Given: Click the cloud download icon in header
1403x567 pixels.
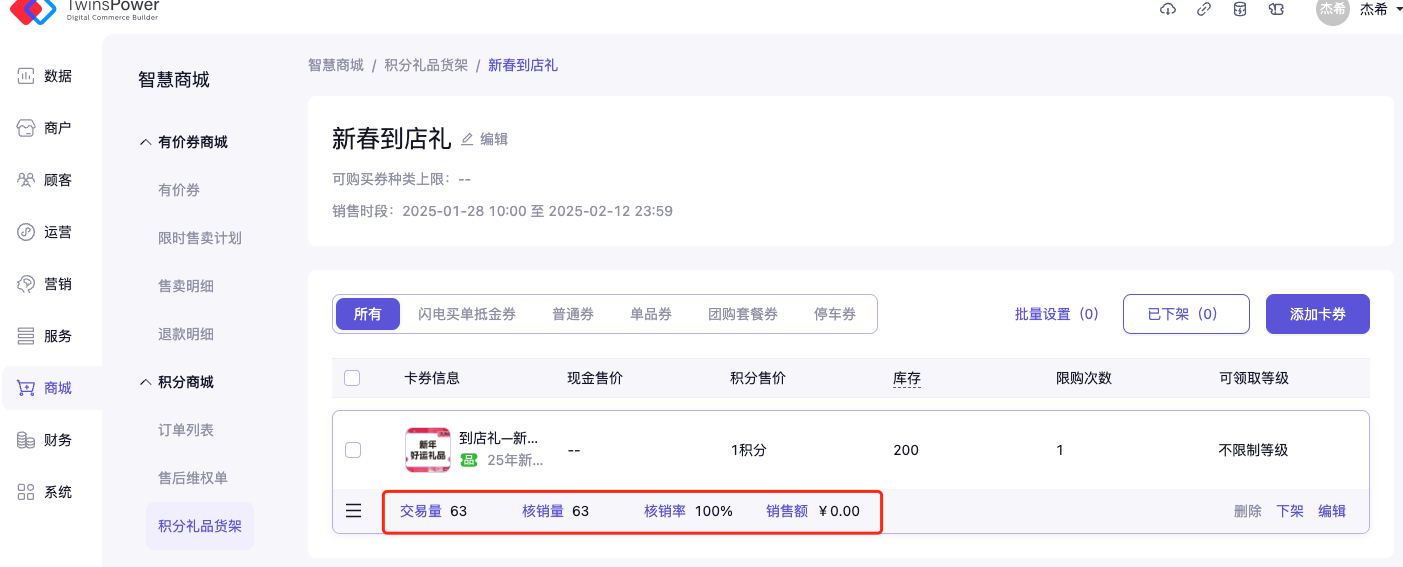Looking at the screenshot, I should [1167, 9].
